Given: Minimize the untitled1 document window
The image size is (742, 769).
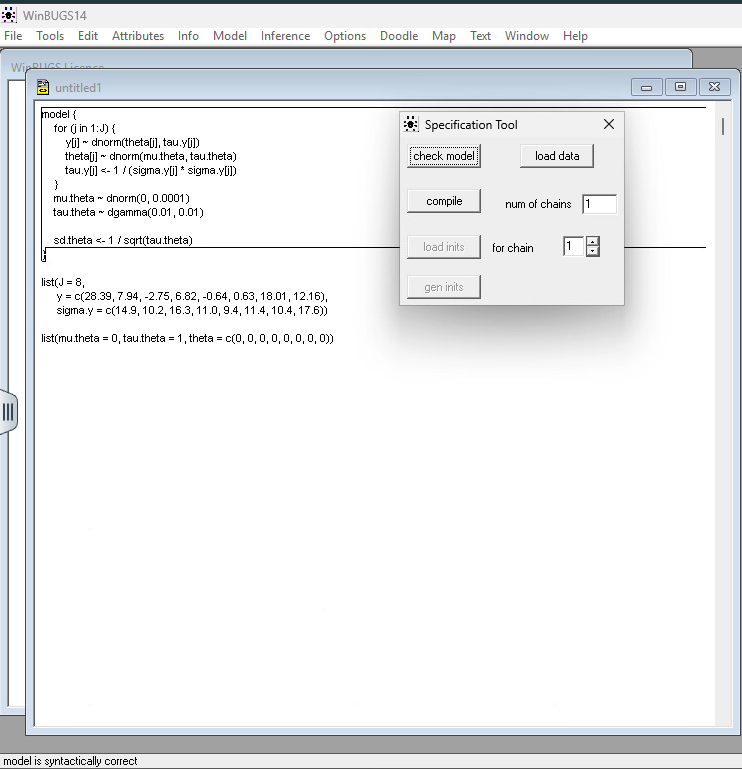Looking at the screenshot, I should 647,87.
